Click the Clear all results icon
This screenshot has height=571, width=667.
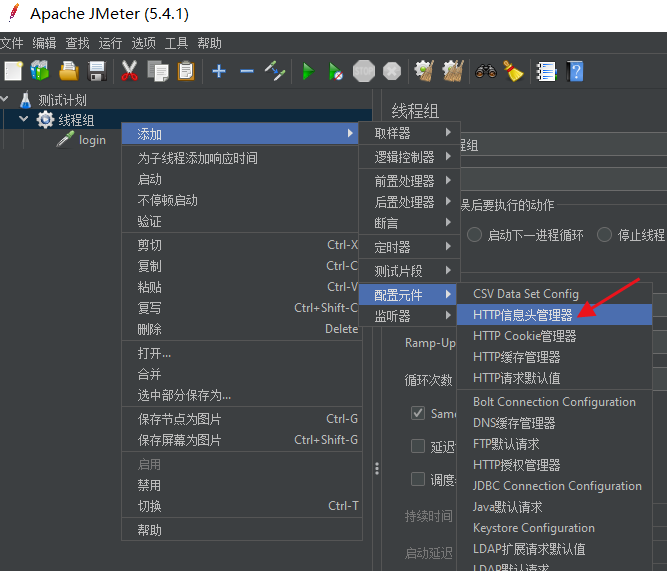click(x=453, y=71)
